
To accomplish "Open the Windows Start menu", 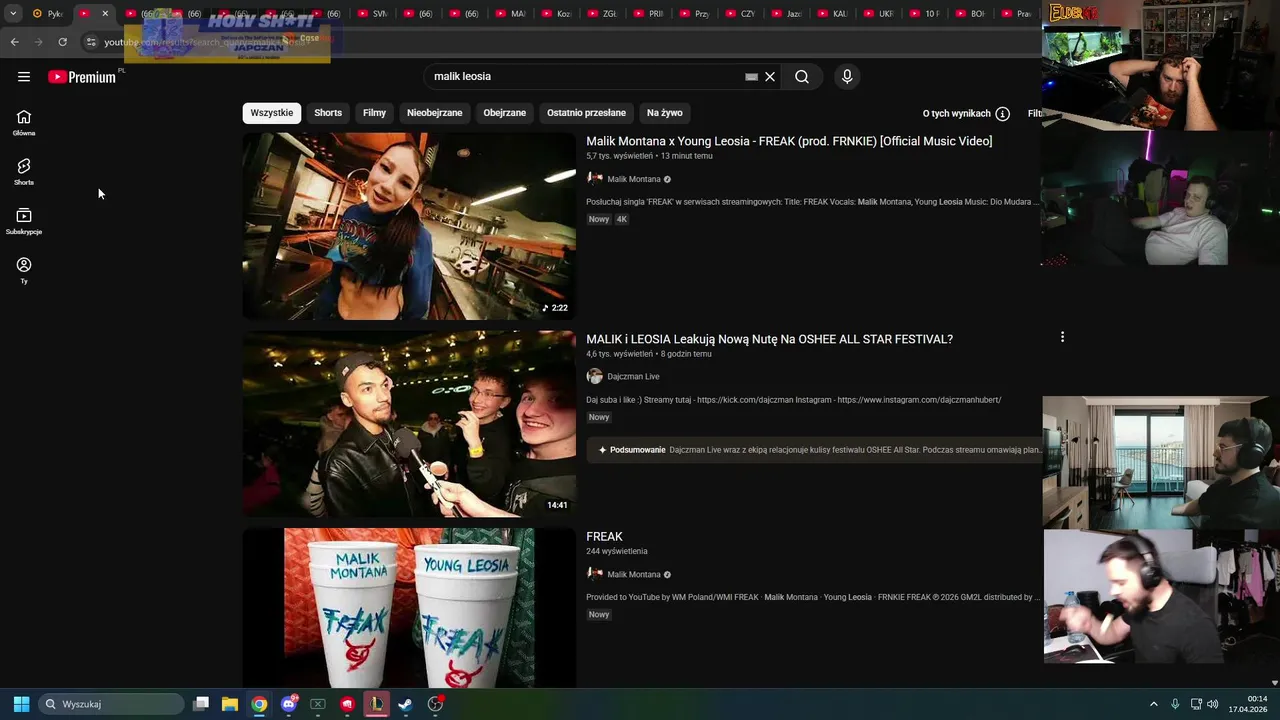I will (x=21, y=704).
